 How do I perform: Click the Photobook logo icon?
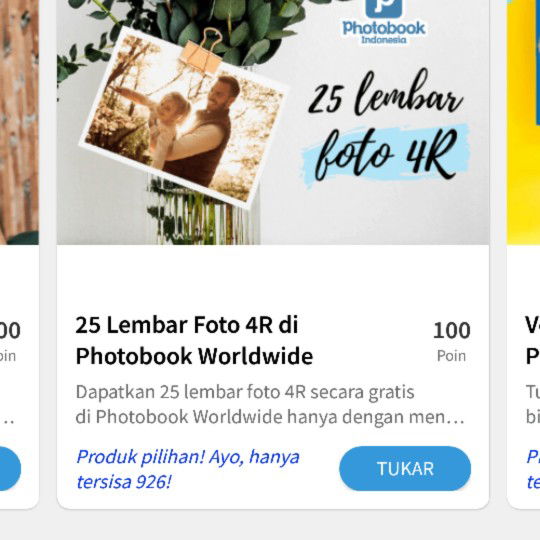click(383, 8)
